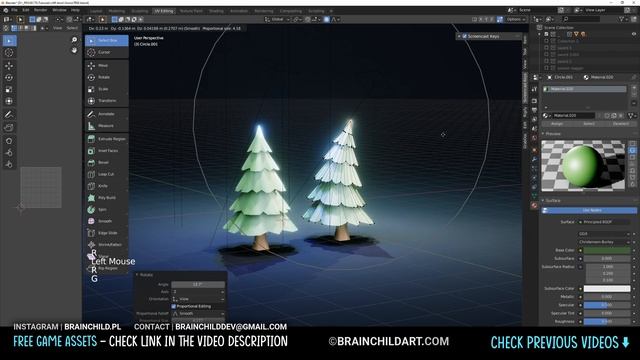Select the Extrude Region tool
The height and width of the screenshot is (360, 640).
click(107, 139)
